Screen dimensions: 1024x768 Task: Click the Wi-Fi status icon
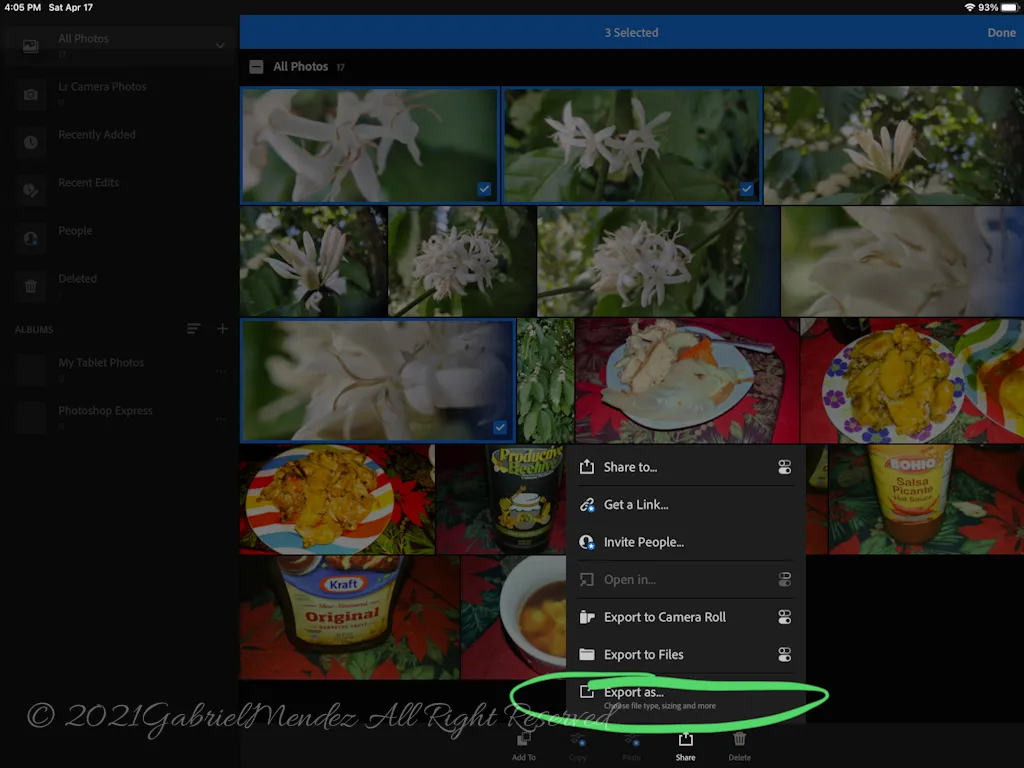point(970,7)
